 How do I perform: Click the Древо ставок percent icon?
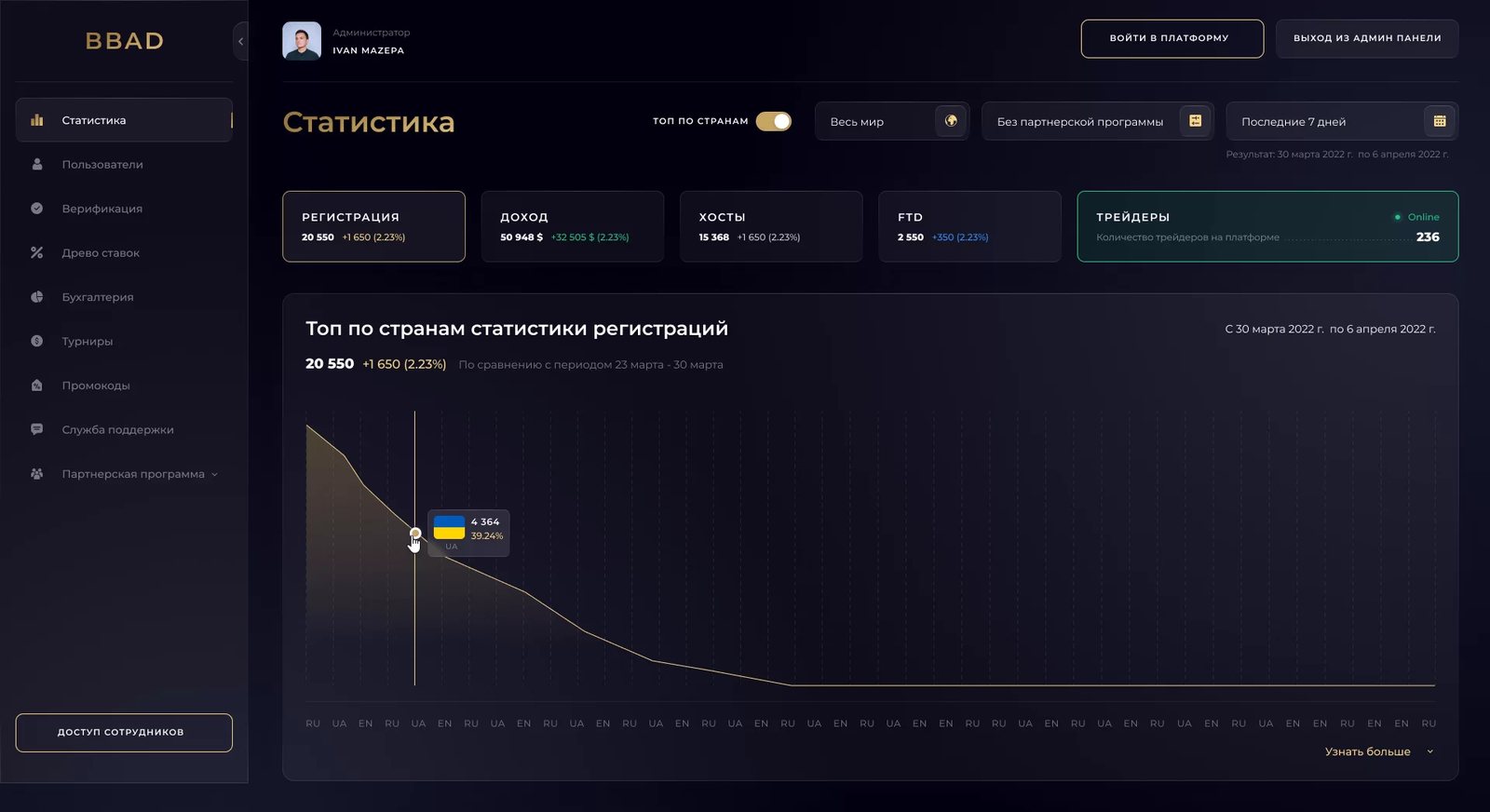pos(37,252)
